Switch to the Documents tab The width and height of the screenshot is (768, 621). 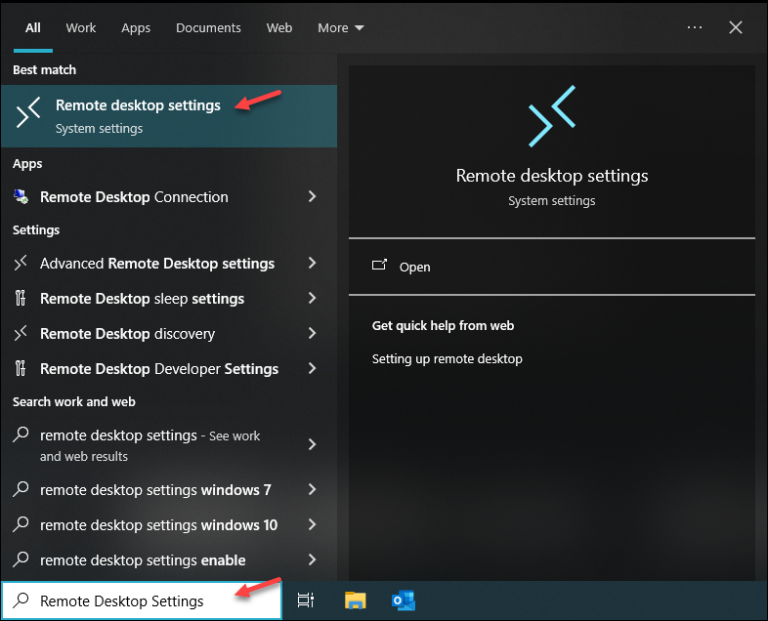pyautogui.click(x=208, y=28)
